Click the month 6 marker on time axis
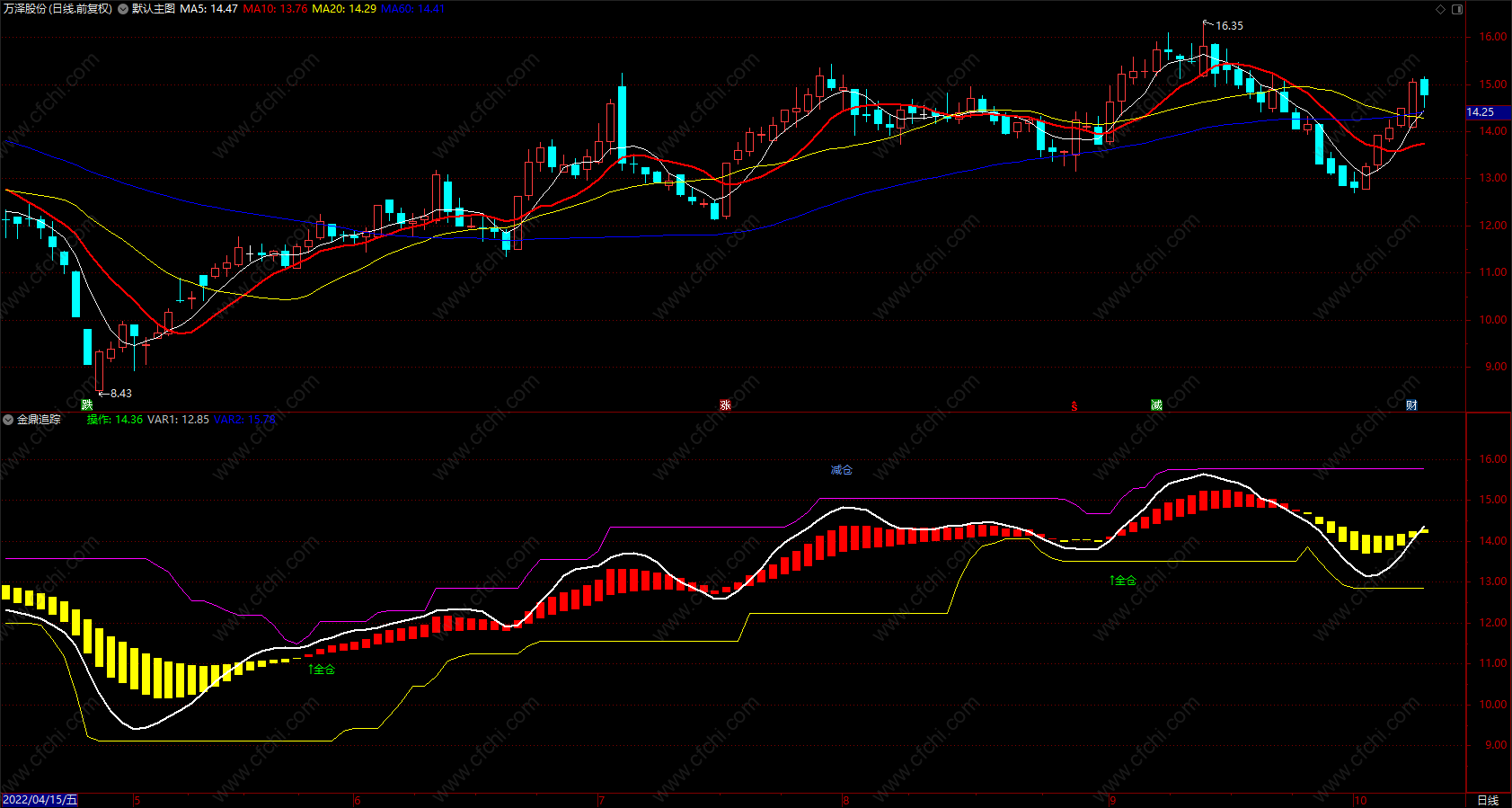 pos(358,800)
